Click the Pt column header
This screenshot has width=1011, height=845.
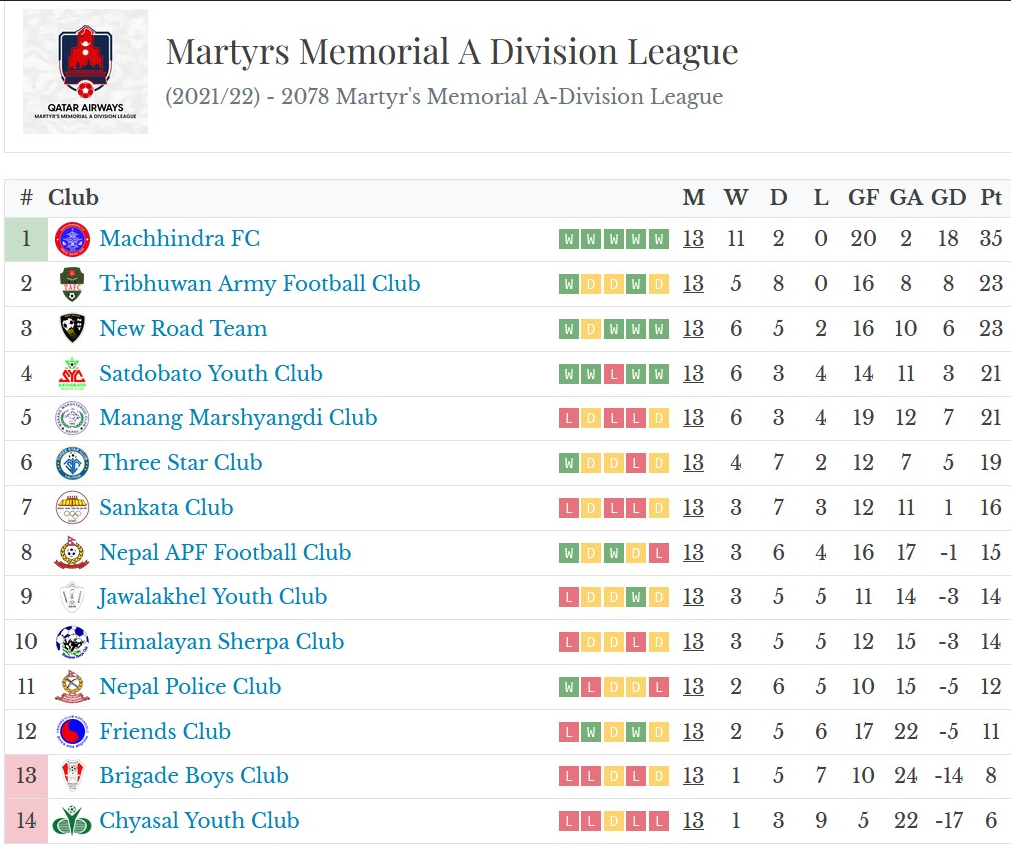point(990,198)
